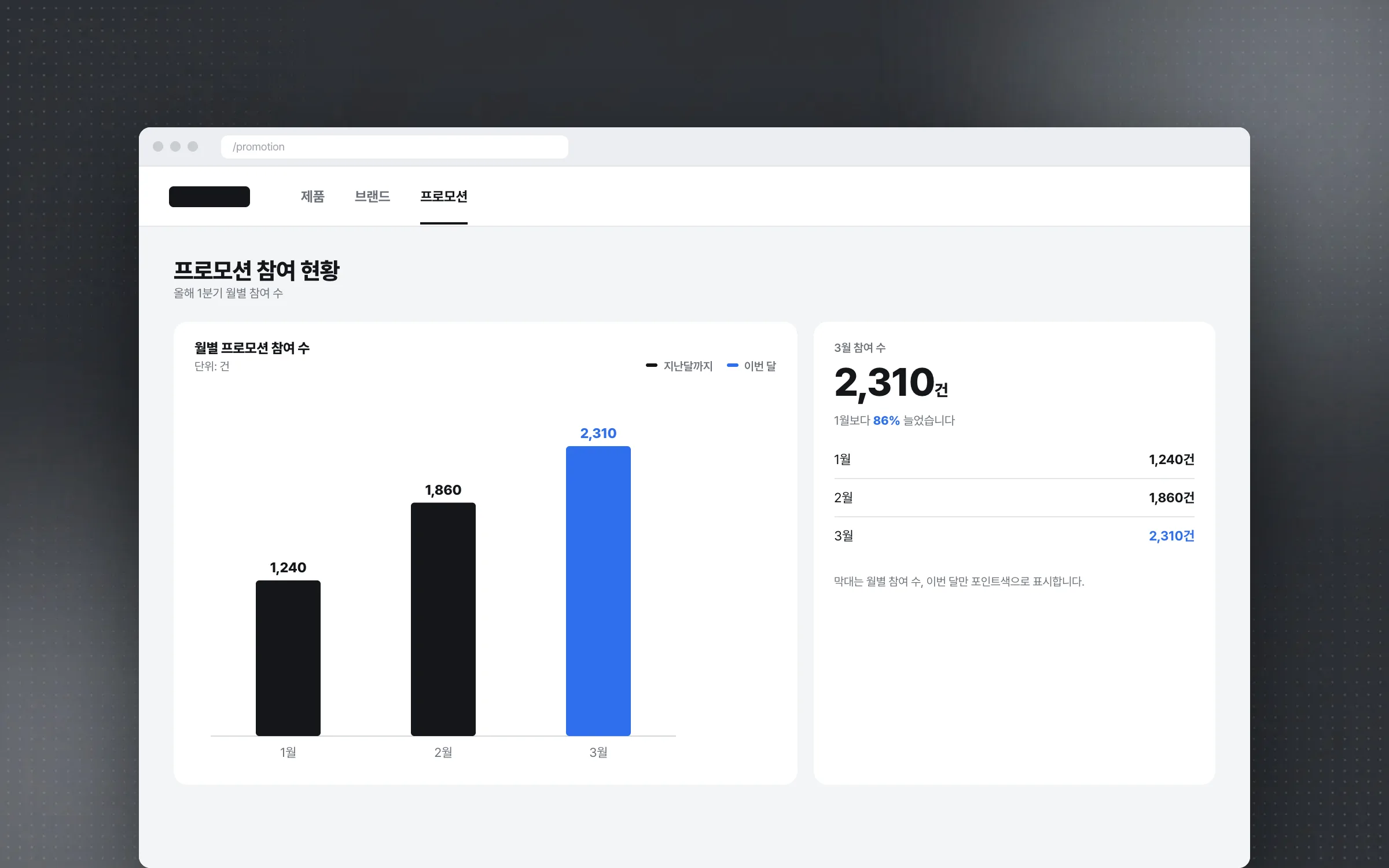Viewport: 1389px width, 868px height.
Task: Click the 이번 달 legend entry
Action: coord(751,366)
